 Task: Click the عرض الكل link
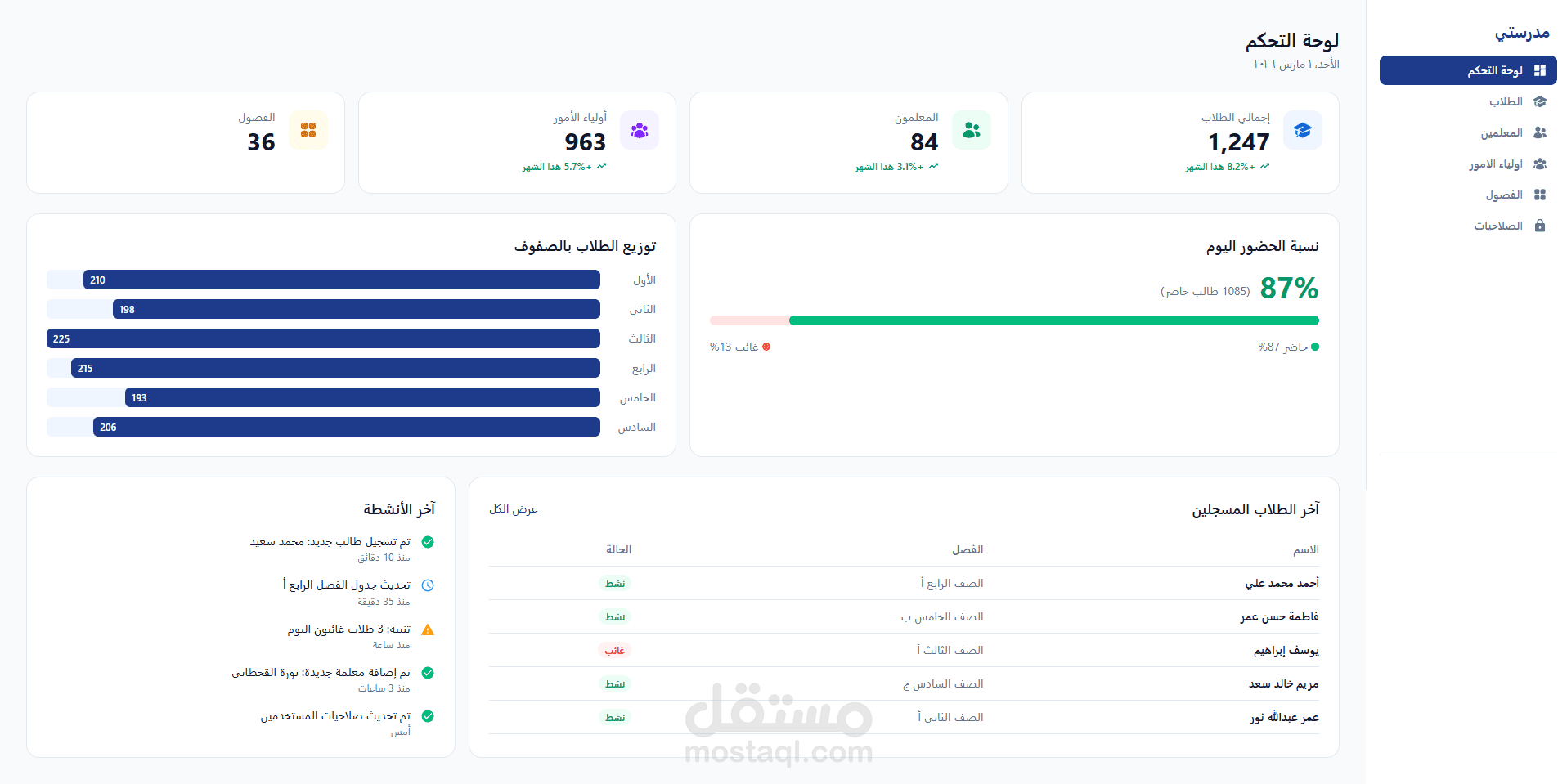[x=514, y=508]
